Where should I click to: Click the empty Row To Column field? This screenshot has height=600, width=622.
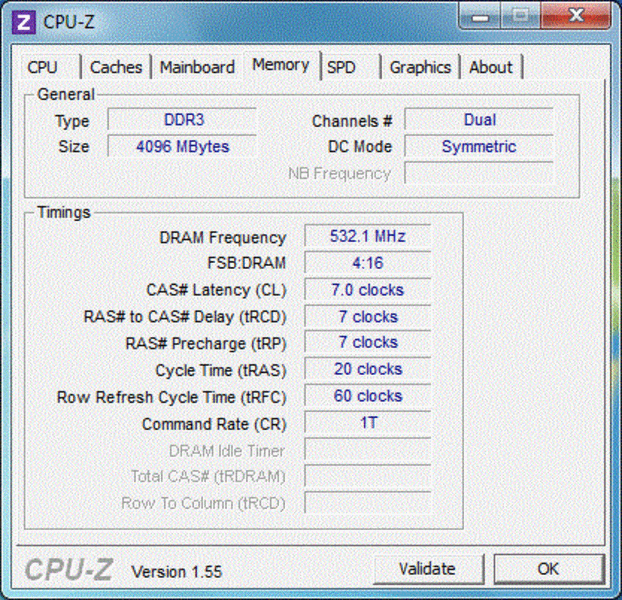pyautogui.click(x=368, y=503)
